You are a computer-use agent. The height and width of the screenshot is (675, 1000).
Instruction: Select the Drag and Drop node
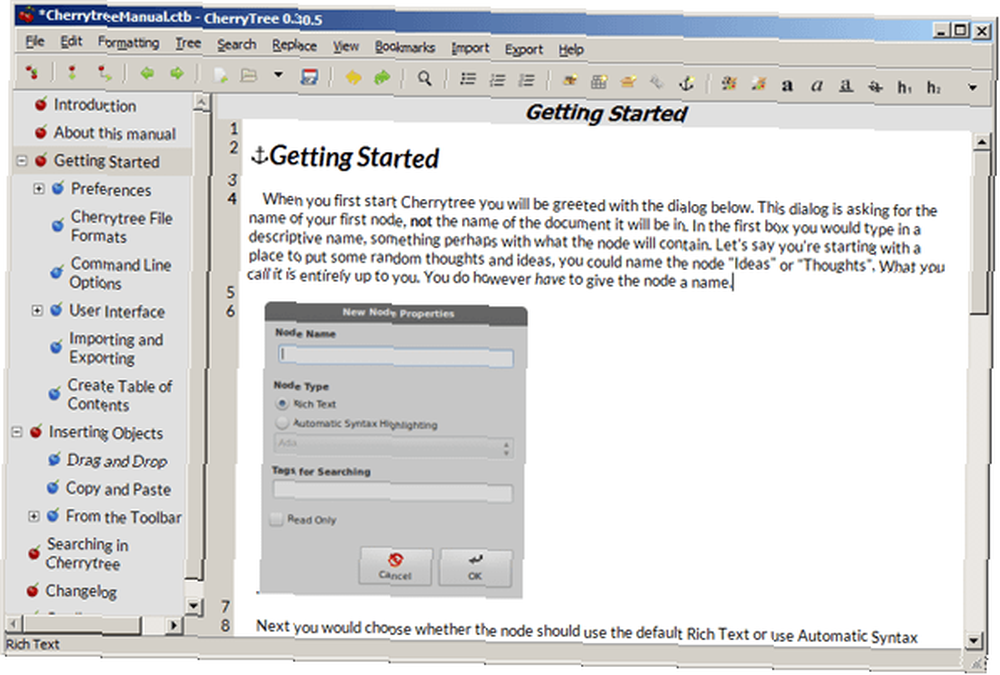pyautogui.click(x=117, y=461)
